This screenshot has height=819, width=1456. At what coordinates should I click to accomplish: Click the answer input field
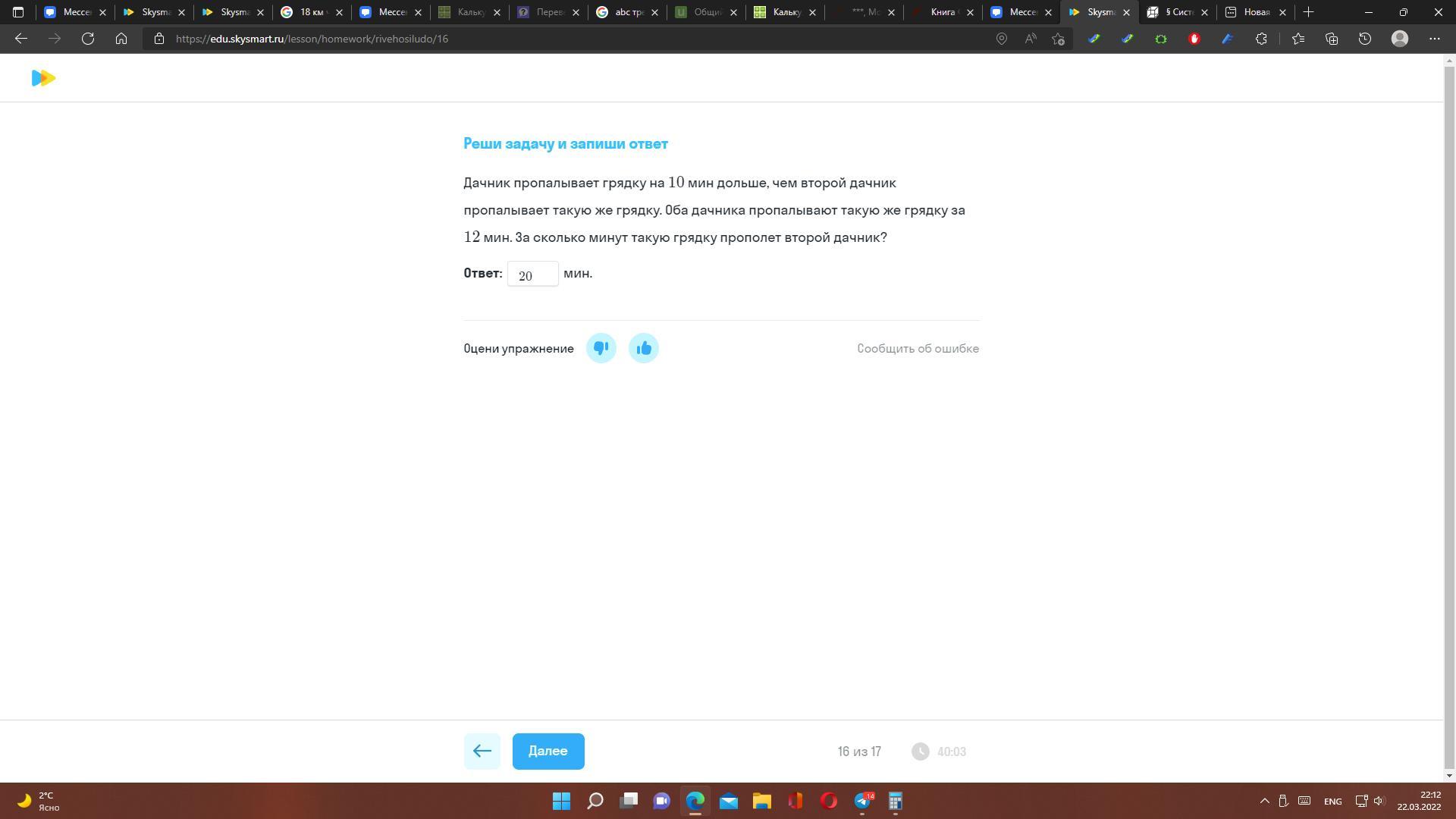[532, 275]
